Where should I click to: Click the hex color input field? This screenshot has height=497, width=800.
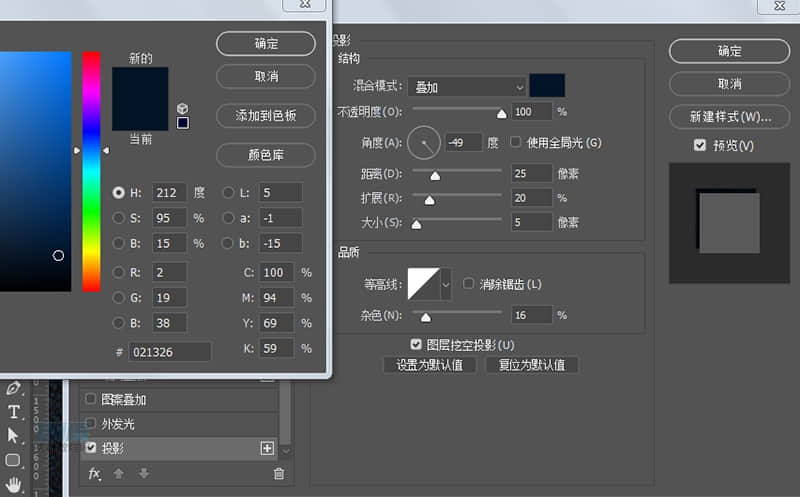click(169, 352)
